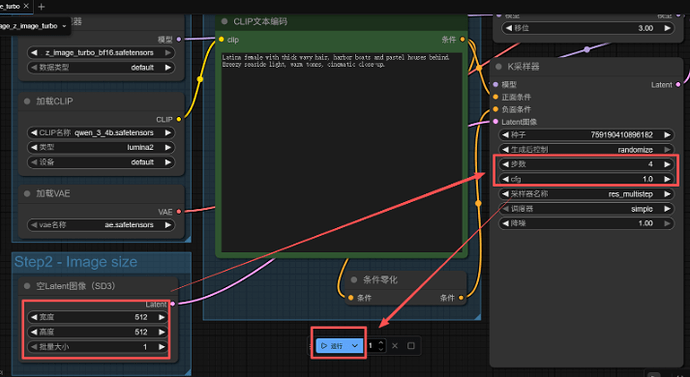Screen dimensions: 690x377
Task: Collapse the 空Latent图像(SD3) node via title dot
Action: (27, 286)
